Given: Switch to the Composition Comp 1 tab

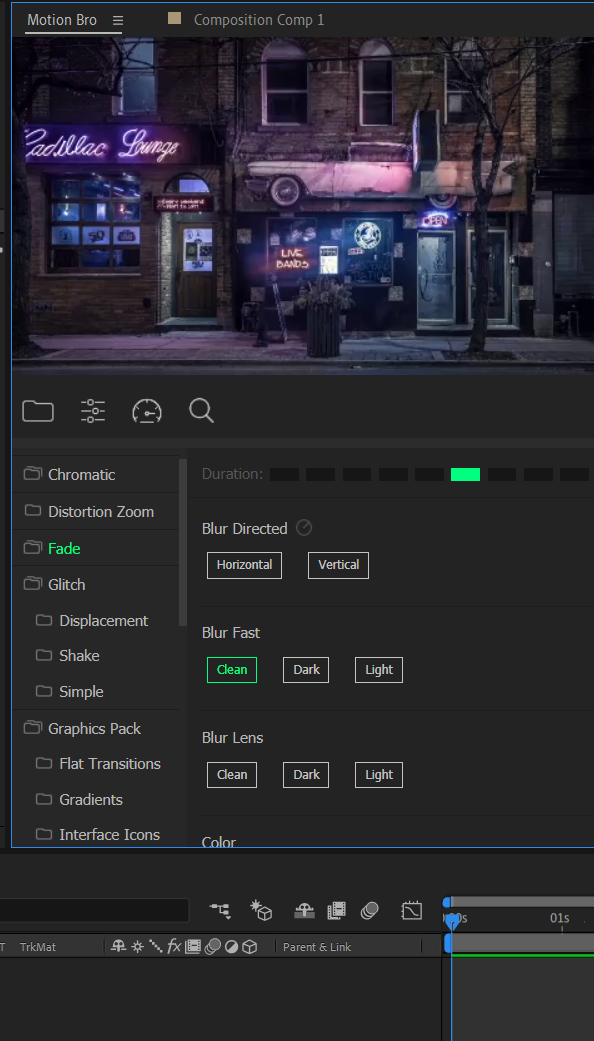Looking at the screenshot, I should [259, 20].
